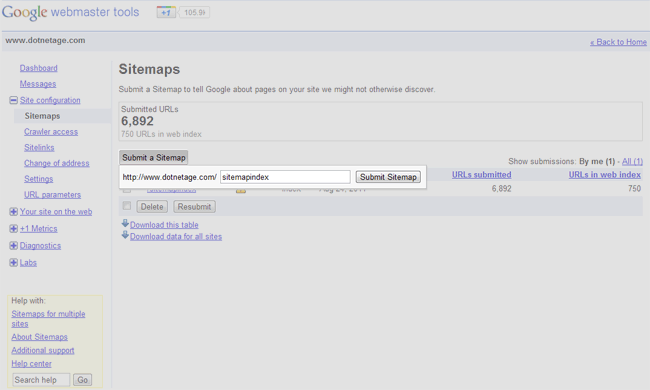The width and height of the screenshot is (650, 390).
Task: Click the 6,892 cell in table row
Action: coord(501,189)
